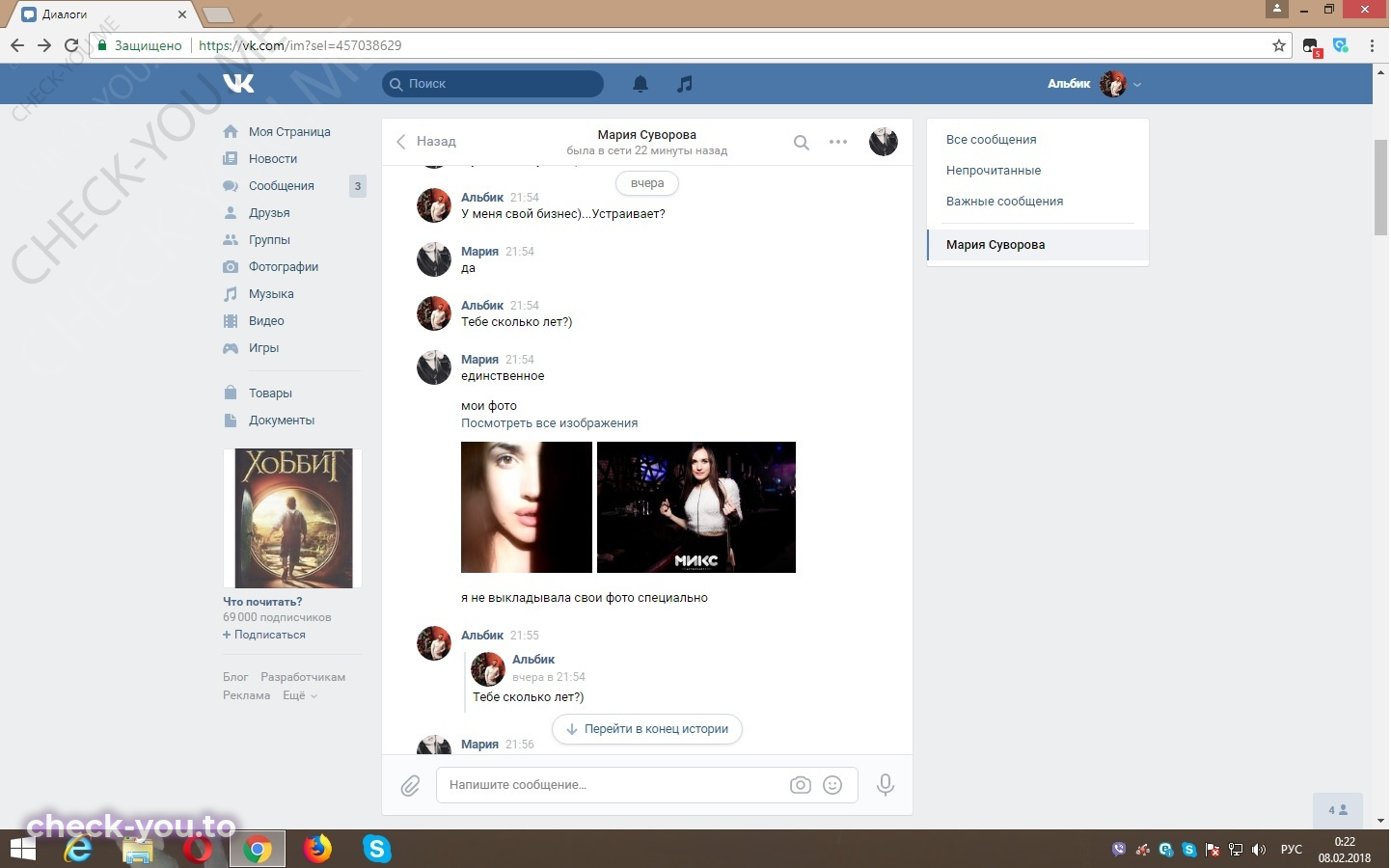Viewport: 1391px width, 868px height.
Task: Click the вчера в 21:54 quoted timestamp
Action: (x=549, y=677)
